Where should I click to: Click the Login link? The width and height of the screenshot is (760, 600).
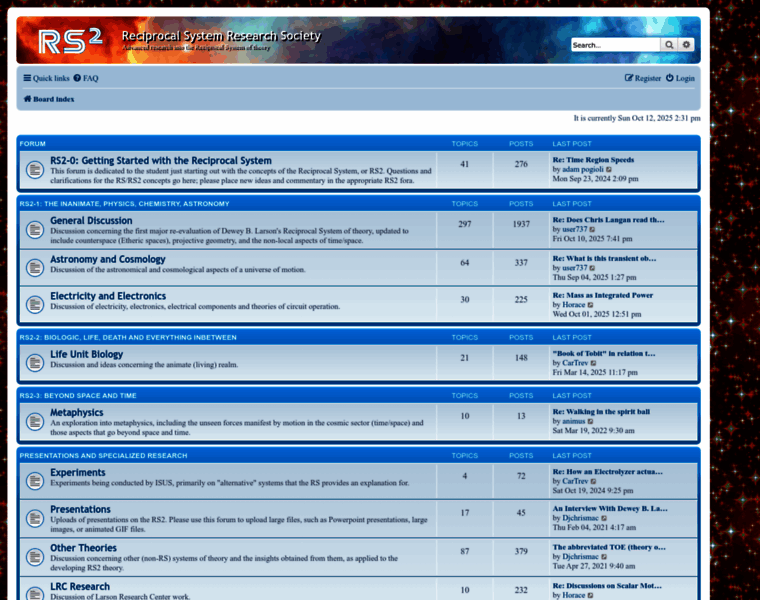[x=680, y=78]
